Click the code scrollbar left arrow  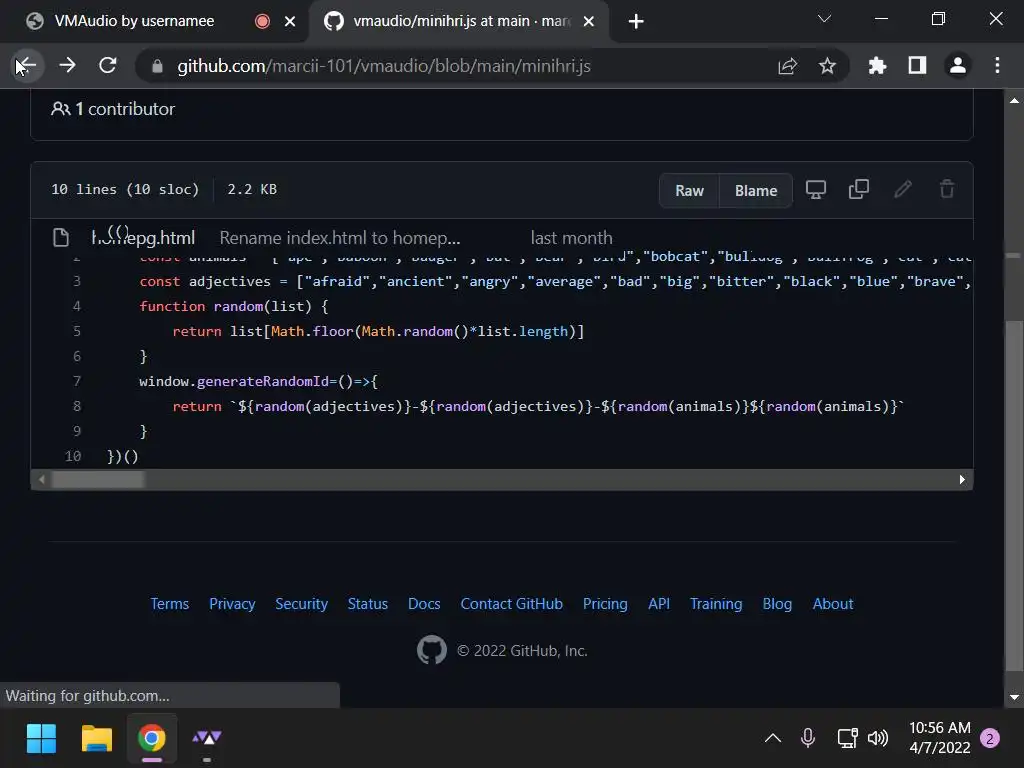point(41,479)
